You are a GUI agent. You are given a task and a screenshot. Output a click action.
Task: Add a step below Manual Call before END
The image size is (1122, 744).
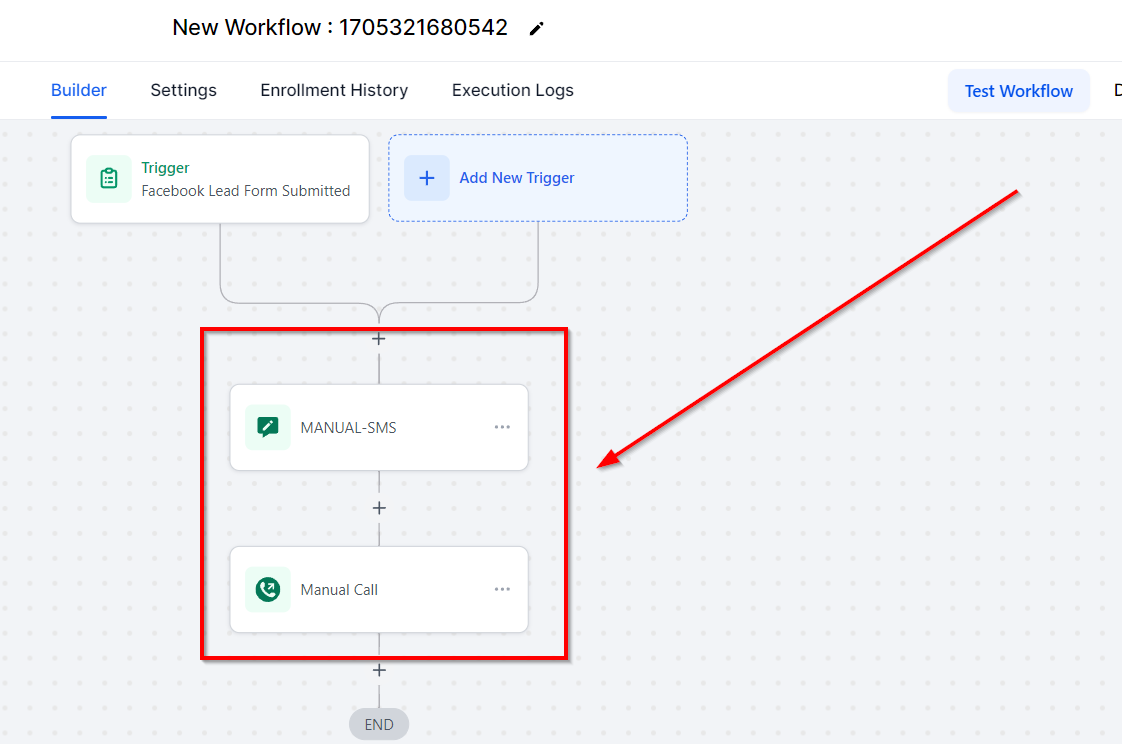(379, 670)
